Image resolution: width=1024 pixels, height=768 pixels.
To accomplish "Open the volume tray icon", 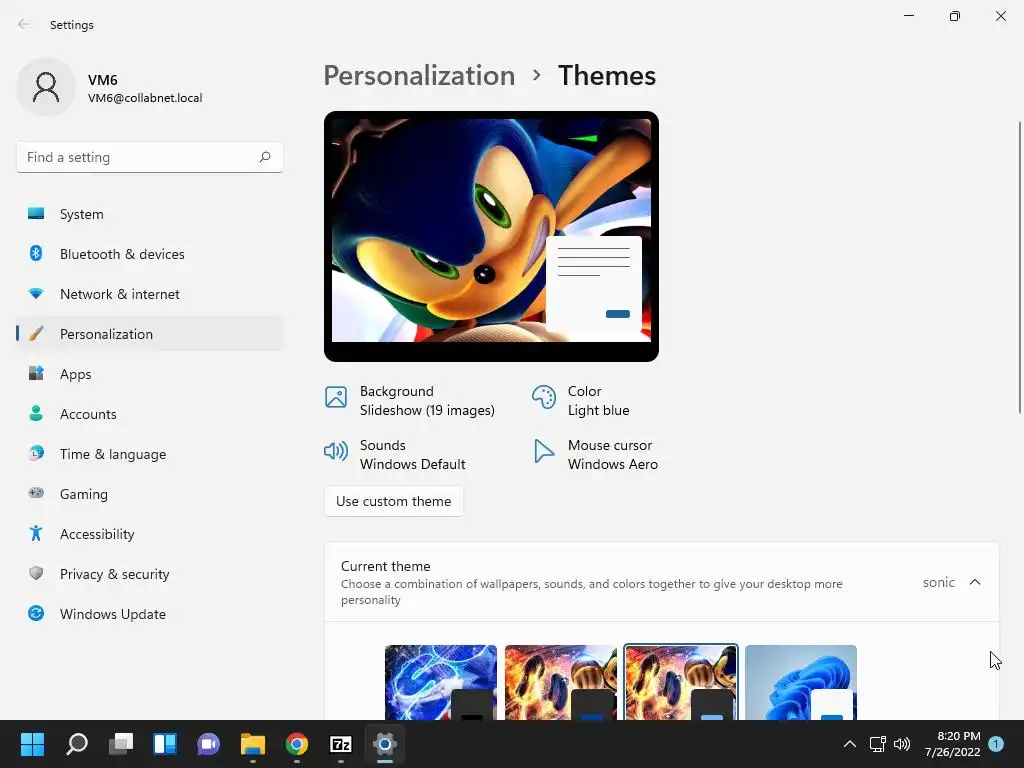I will (902, 744).
